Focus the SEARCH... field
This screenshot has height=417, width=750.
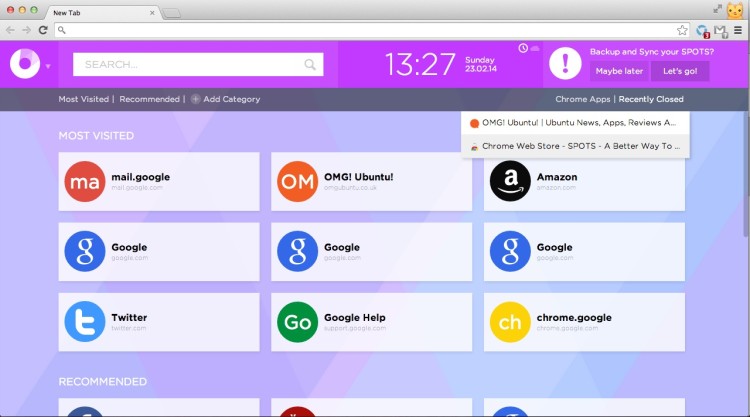pos(198,65)
